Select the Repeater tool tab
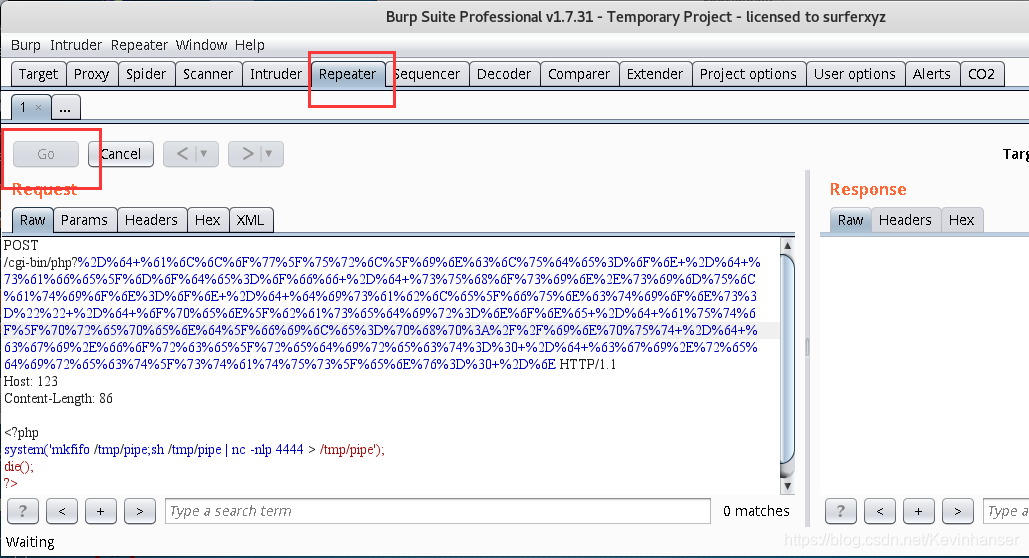 (347, 74)
